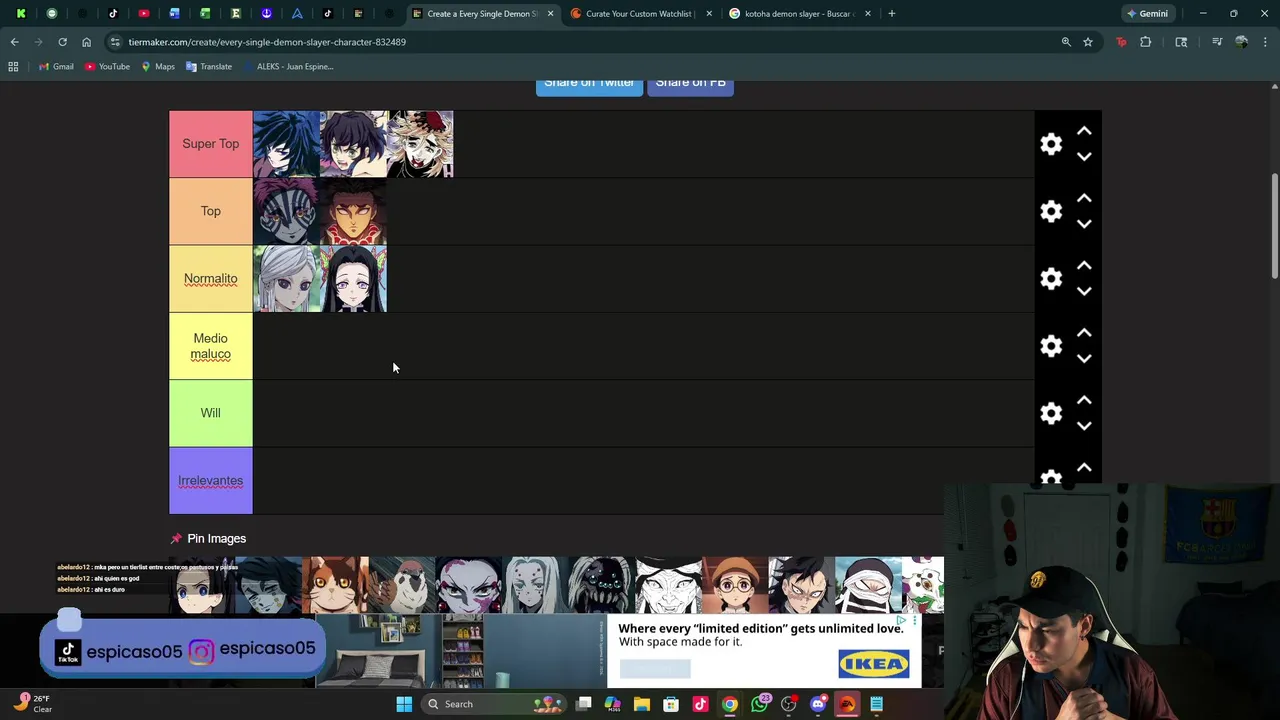Select the Normalito tier label
Image resolution: width=1280 pixels, height=720 pixels.
(x=210, y=279)
